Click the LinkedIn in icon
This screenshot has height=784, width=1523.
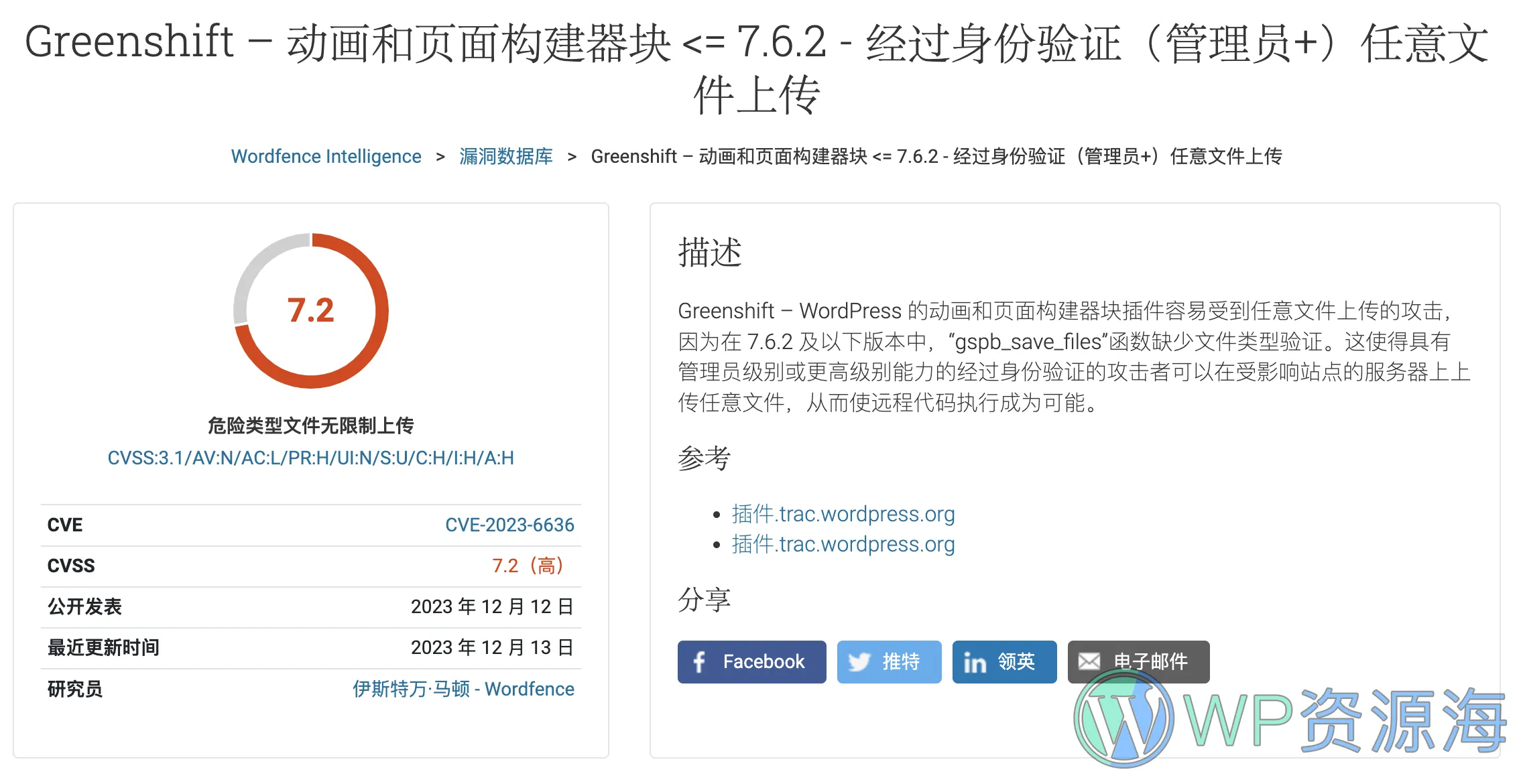[975, 663]
